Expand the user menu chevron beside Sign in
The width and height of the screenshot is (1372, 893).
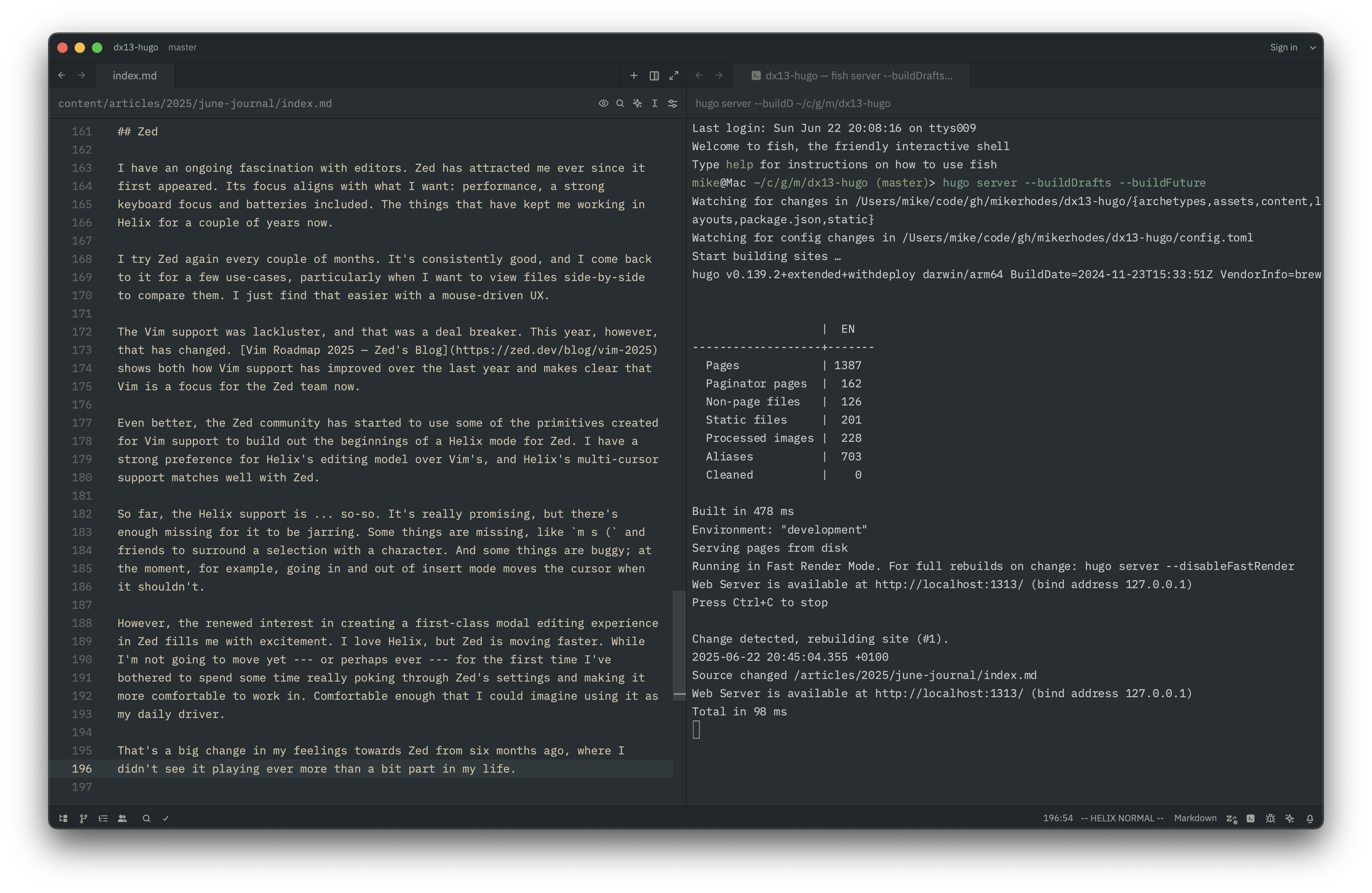1313,47
